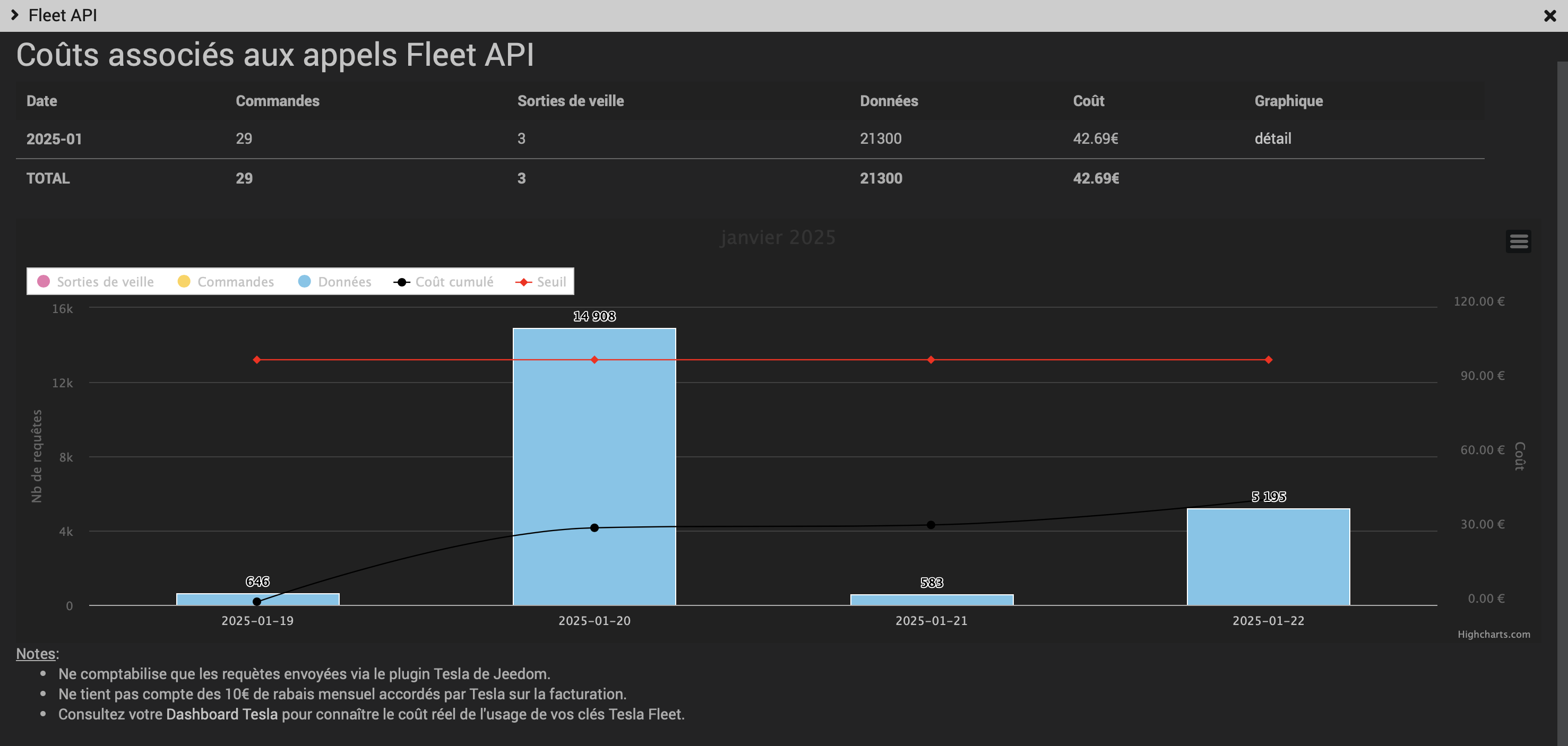Image resolution: width=1568 pixels, height=746 pixels.
Task: Click the 5 195 bar for 2025-01-22
Action: point(1268,557)
